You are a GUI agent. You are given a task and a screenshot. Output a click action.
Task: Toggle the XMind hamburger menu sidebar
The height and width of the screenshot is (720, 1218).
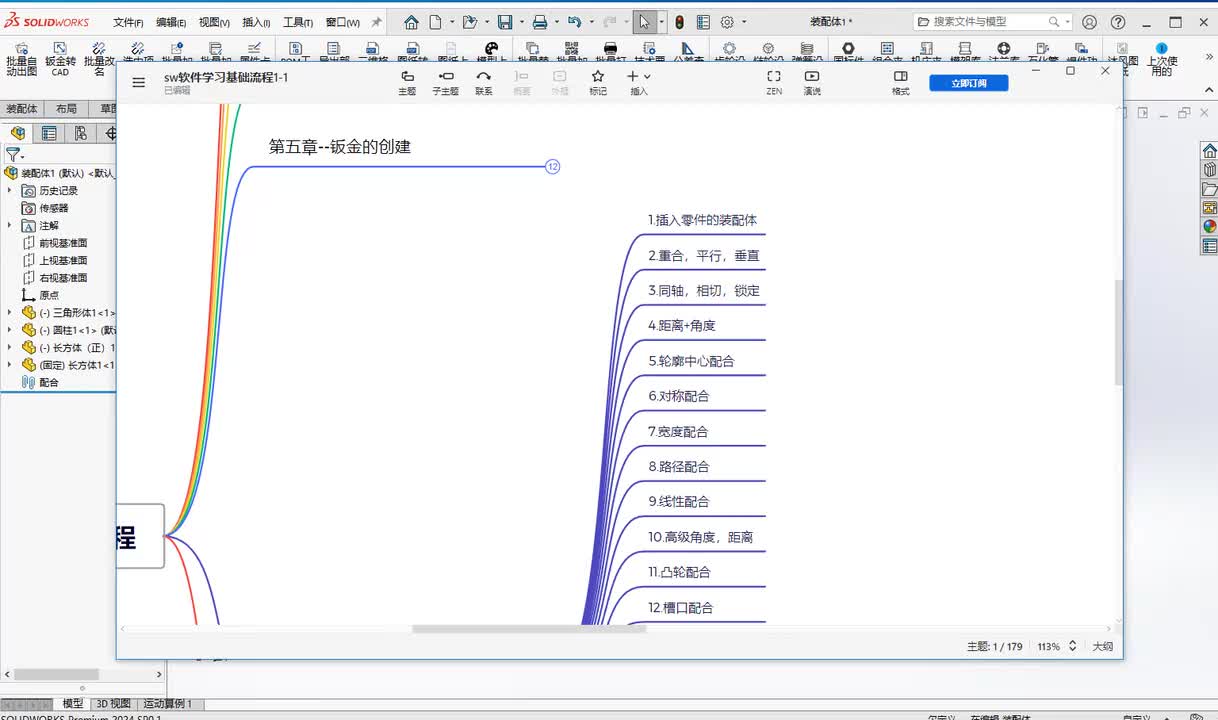tap(139, 83)
